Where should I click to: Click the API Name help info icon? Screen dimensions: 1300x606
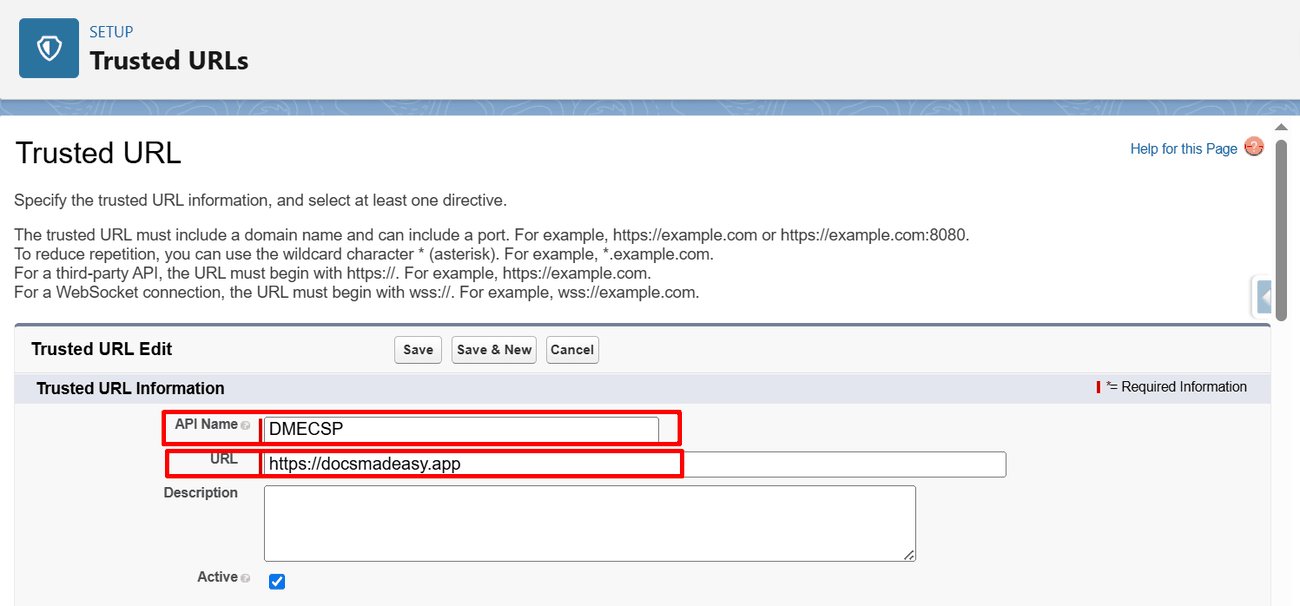coord(246,425)
